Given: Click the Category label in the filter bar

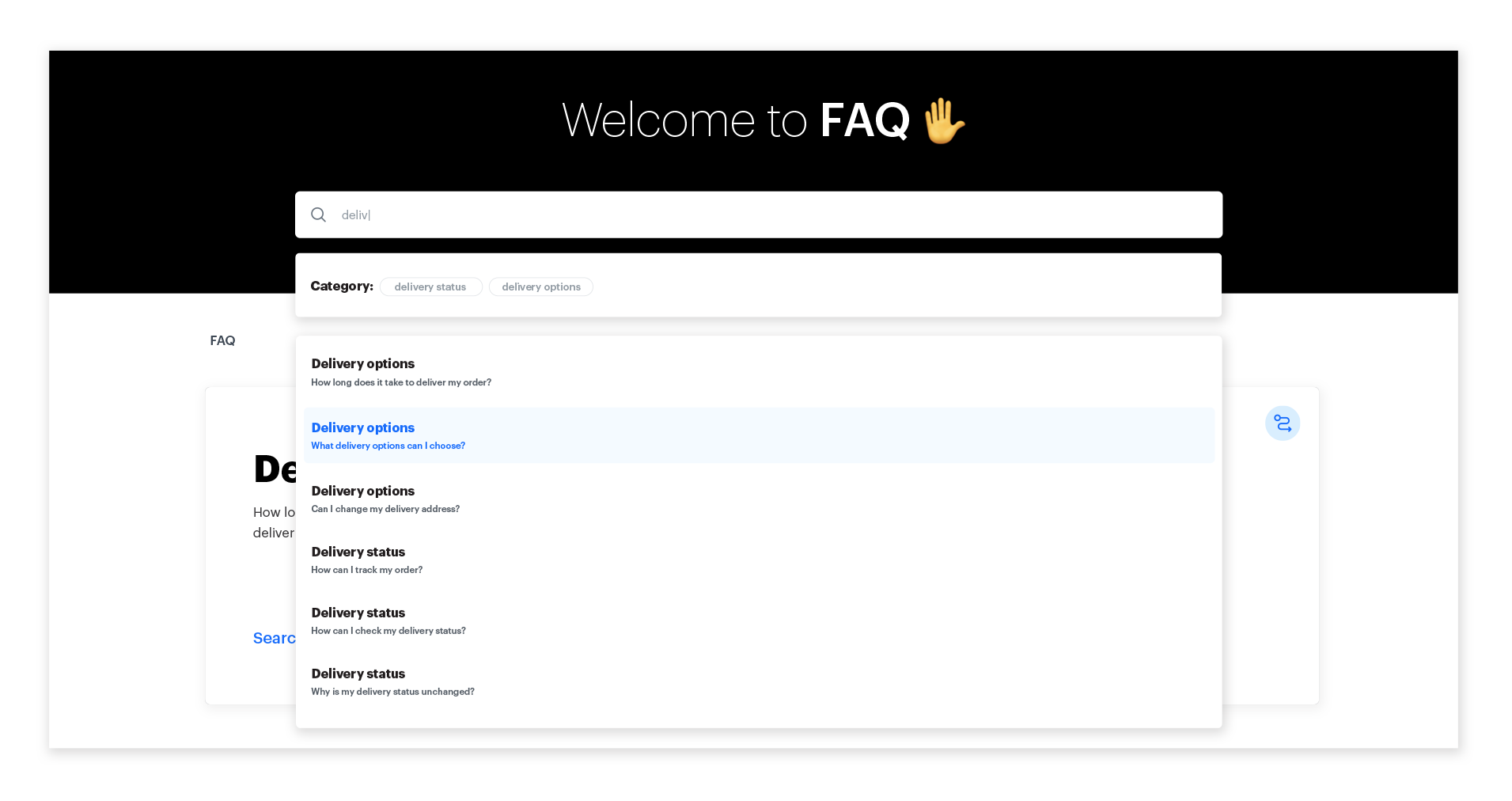Looking at the screenshot, I should pyautogui.click(x=341, y=287).
